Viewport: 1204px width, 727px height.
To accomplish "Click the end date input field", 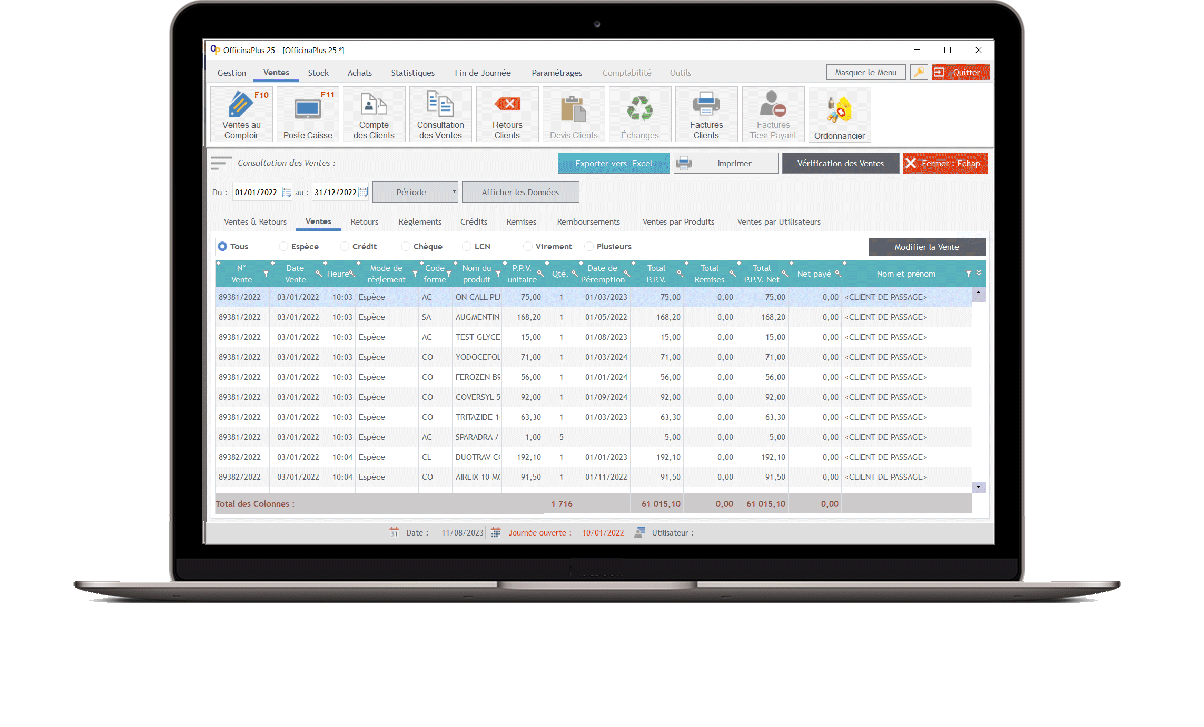I will [x=333, y=192].
